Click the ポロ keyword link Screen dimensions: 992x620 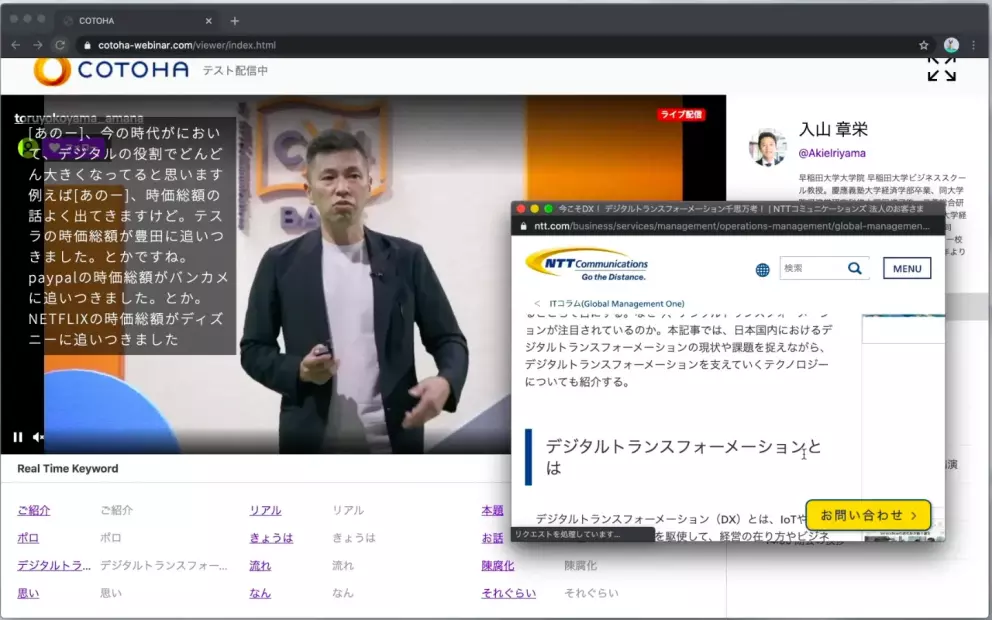[x=28, y=538]
